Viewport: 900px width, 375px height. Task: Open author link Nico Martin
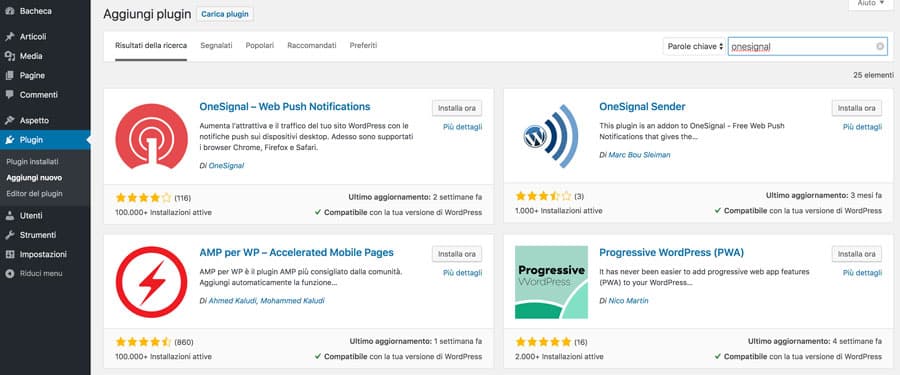pos(629,301)
